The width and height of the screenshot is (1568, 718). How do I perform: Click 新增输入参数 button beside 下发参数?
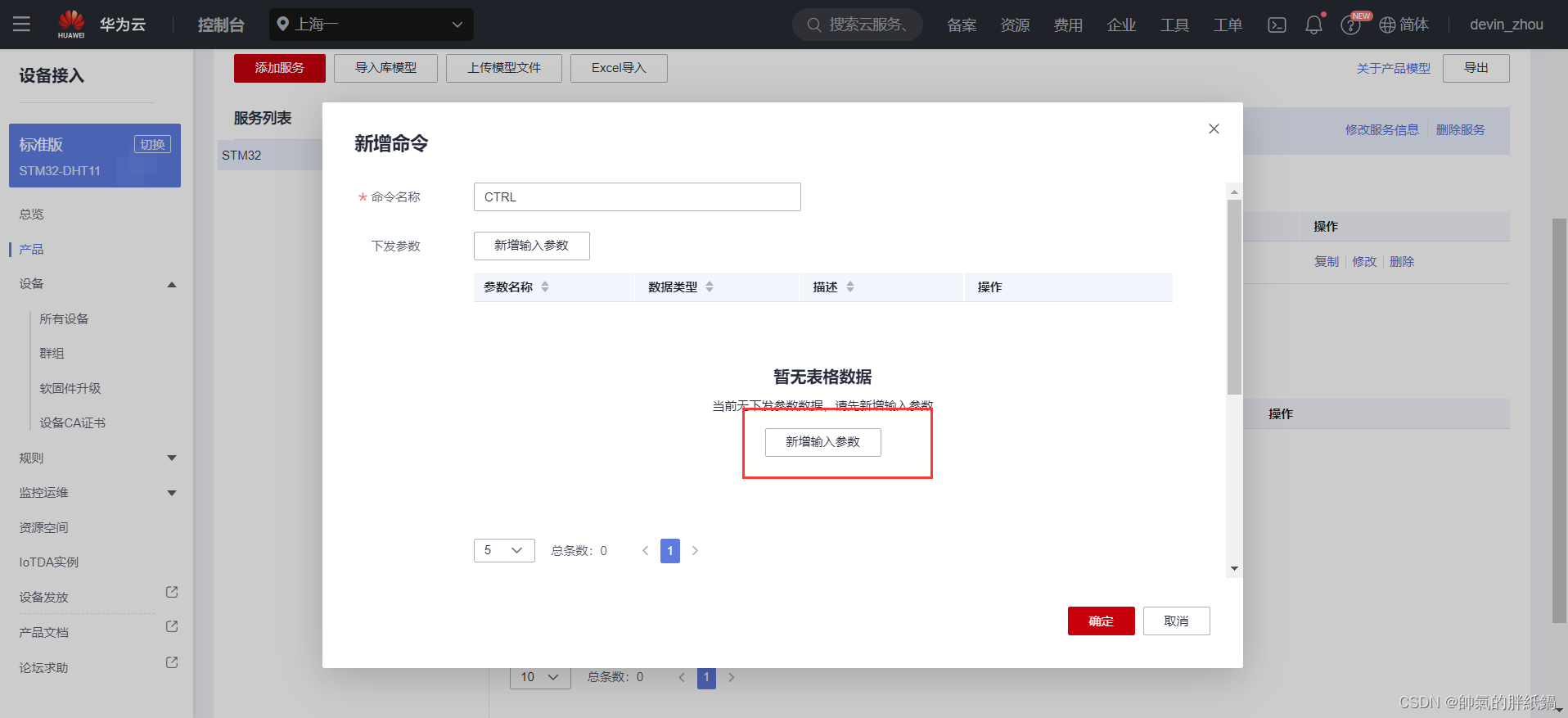coord(532,246)
